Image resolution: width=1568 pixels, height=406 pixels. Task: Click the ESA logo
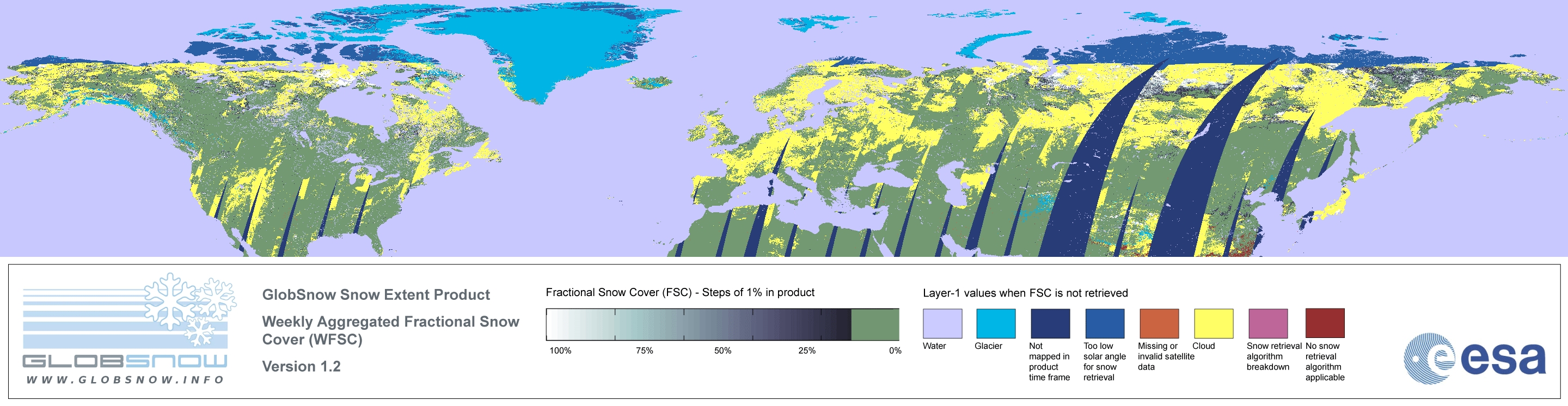(1474, 358)
